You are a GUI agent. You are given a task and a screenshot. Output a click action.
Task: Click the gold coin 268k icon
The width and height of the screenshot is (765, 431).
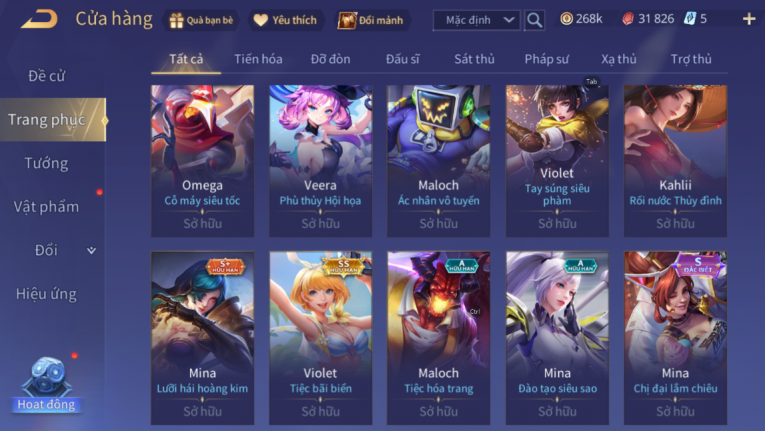566,19
